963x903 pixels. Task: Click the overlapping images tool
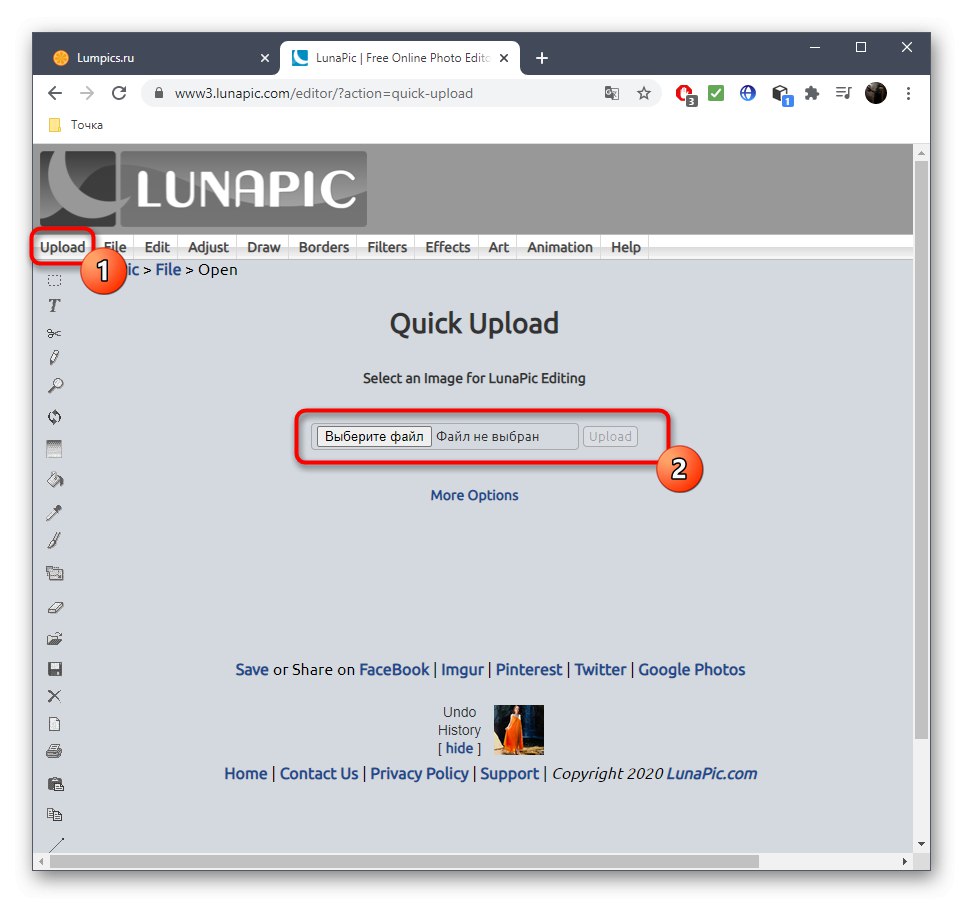pyautogui.click(x=55, y=573)
